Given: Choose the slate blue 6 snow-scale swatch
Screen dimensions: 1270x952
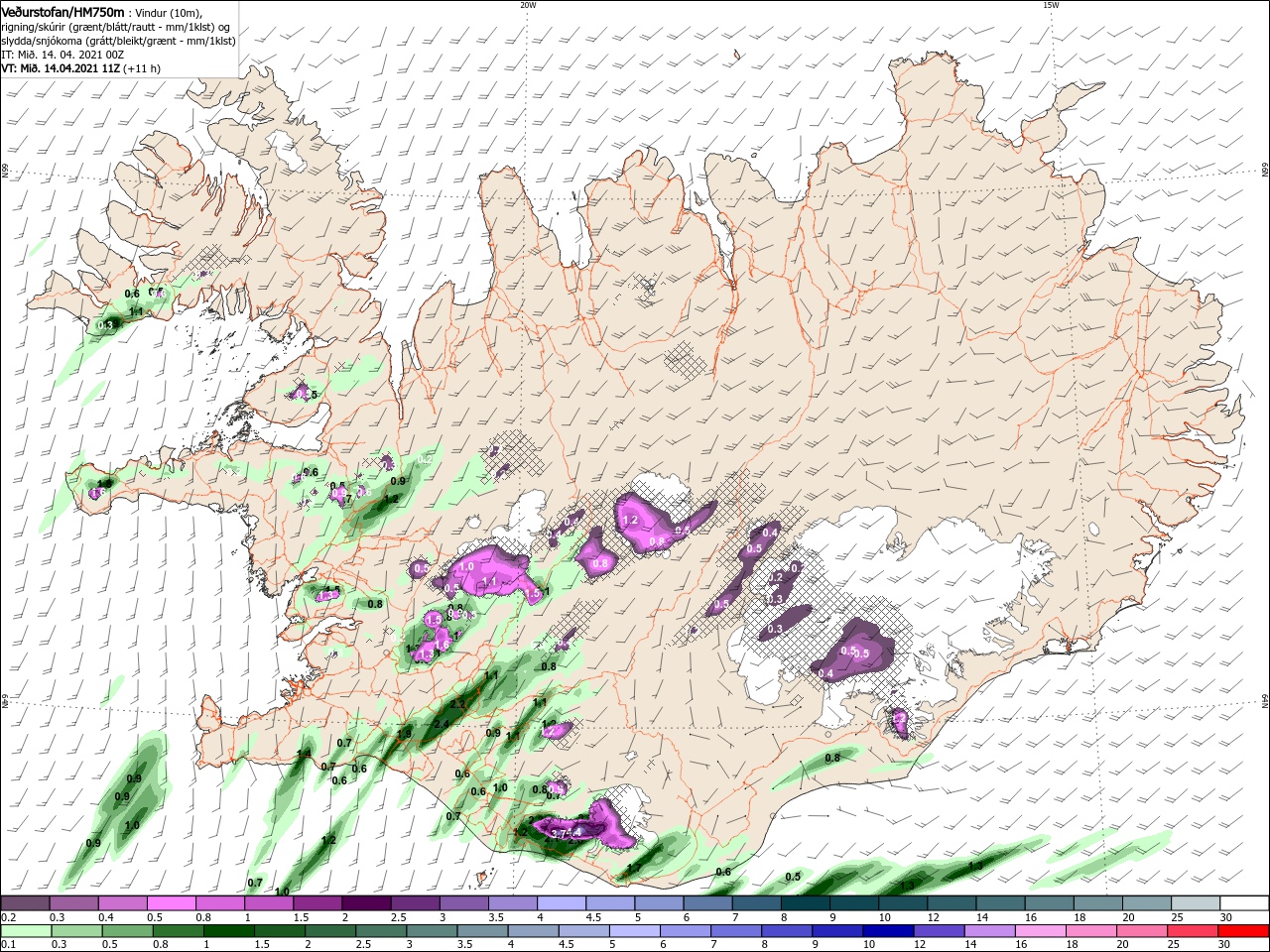Looking at the screenshot, I should [x=708, y=903].
